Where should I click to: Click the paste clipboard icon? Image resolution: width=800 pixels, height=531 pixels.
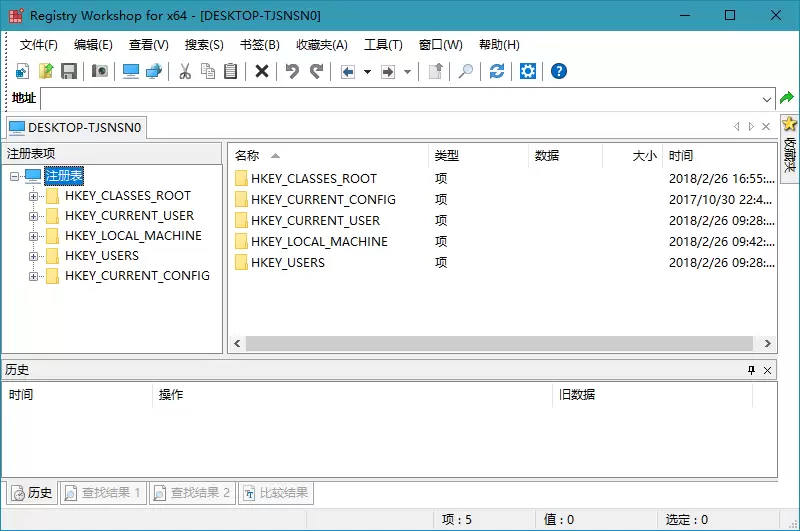coord(231,71)
